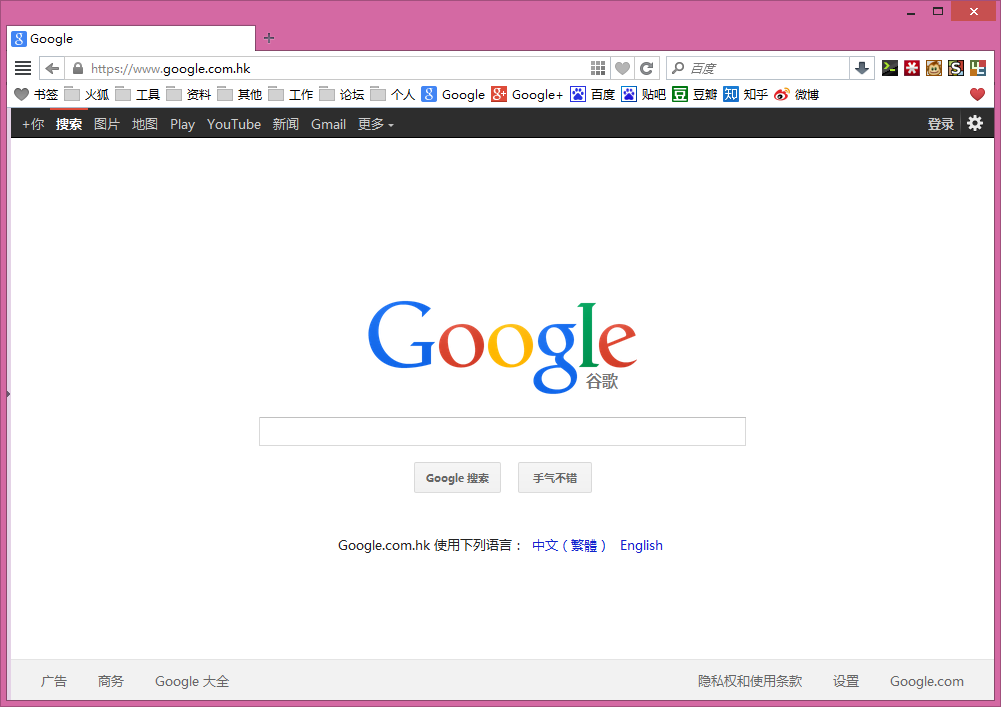
Task: Expand the 论坛 bookmarks folder
Action: (343, 95)
